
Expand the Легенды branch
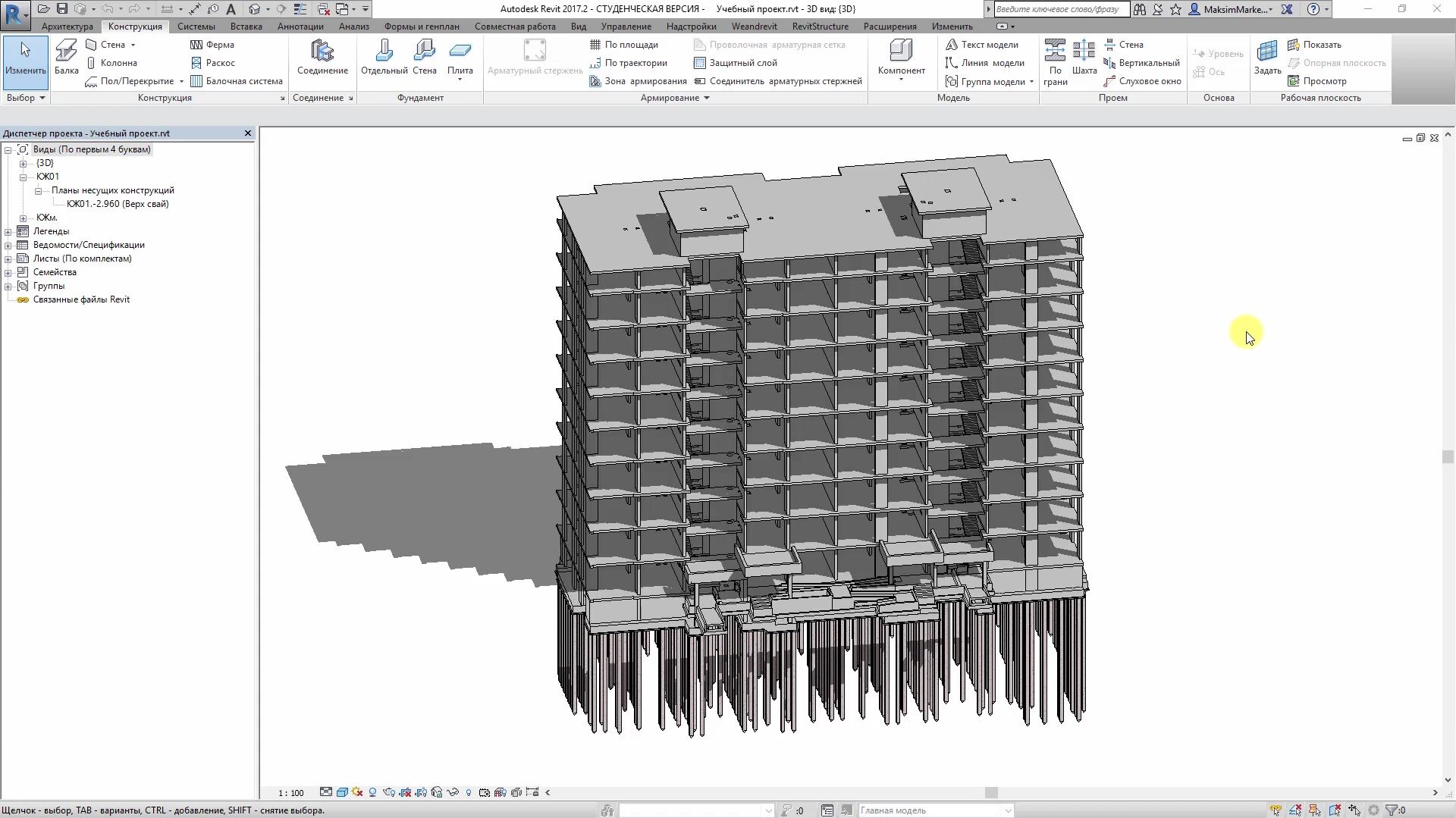pyautogui.click(x=8, y=231)
